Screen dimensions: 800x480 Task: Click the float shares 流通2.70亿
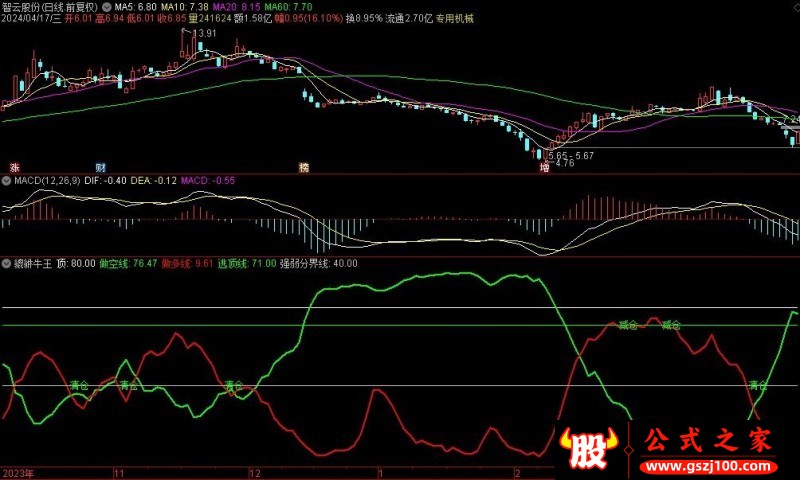coord(409,19)
